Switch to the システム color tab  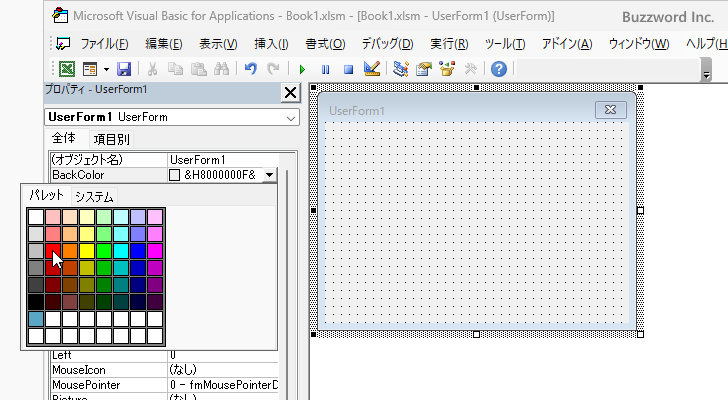point(94,197)
